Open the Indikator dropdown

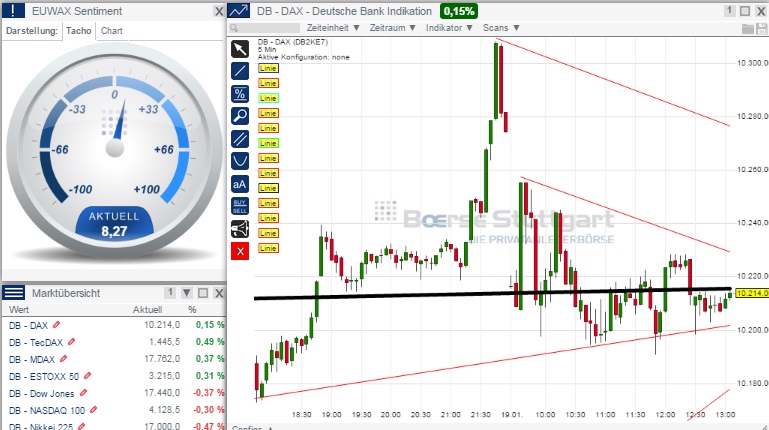(449, 28)
